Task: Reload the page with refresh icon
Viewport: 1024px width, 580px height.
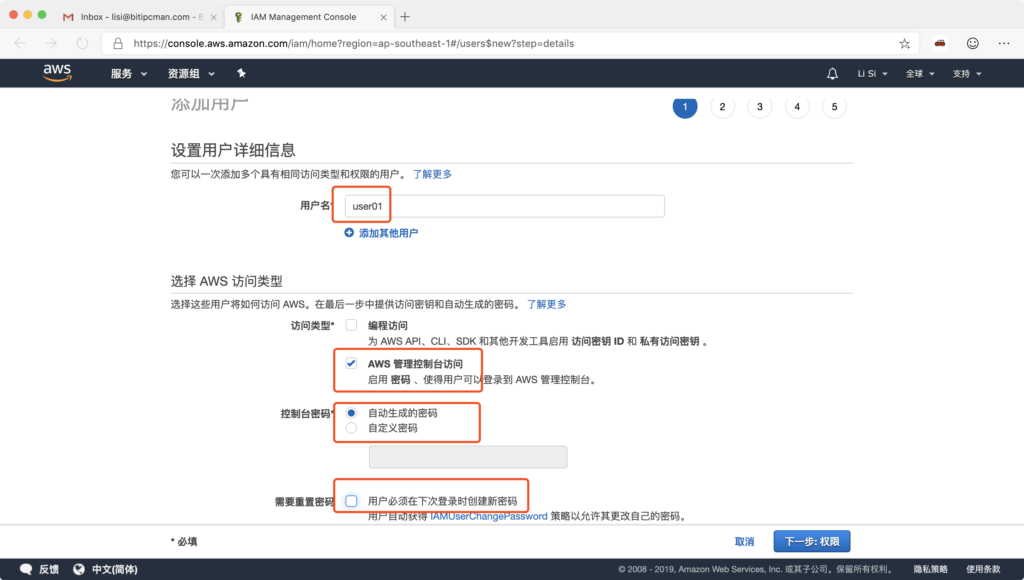Action: (x=82, y=43)
